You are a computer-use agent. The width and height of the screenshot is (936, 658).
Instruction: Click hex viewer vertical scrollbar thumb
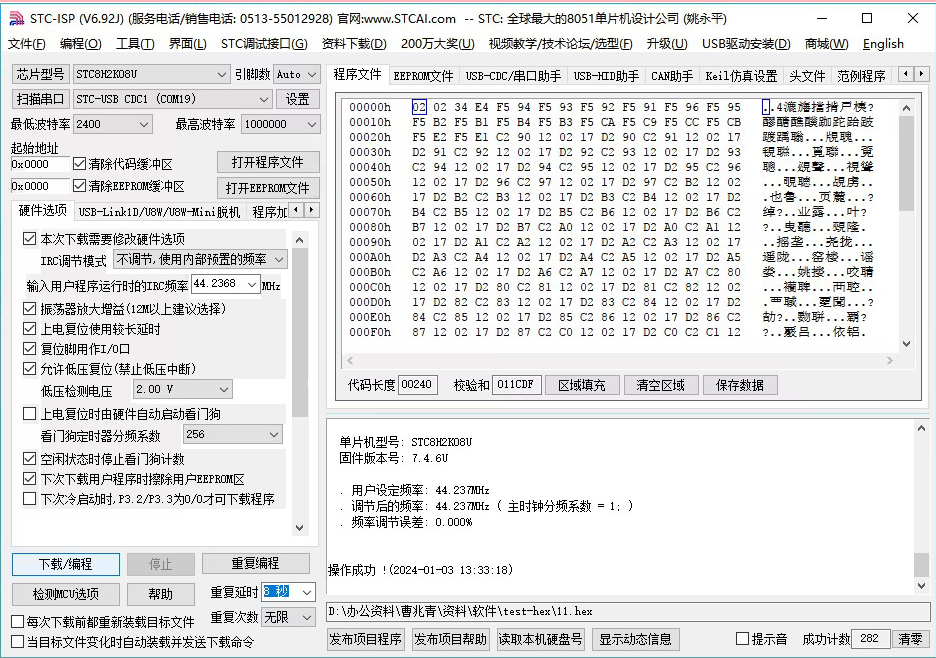[x=906, y=163]
